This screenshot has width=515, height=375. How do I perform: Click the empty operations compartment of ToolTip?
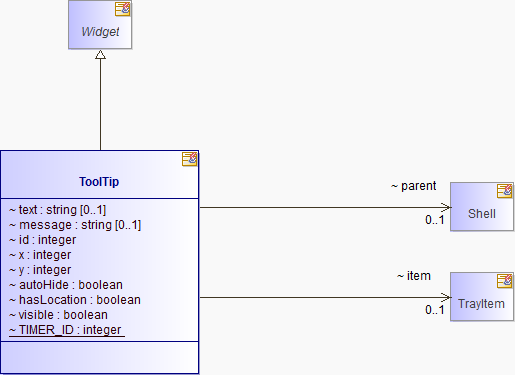100,357
